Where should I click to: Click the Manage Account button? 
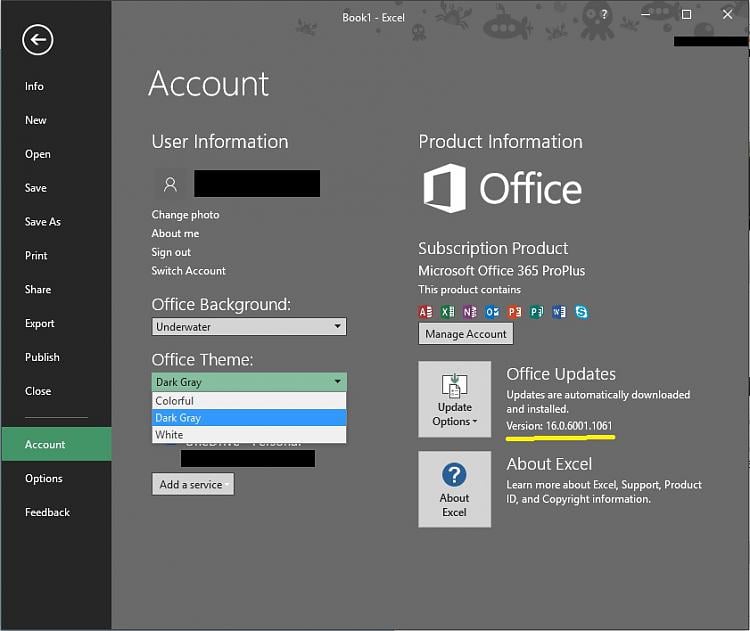(x=465, y=334)
